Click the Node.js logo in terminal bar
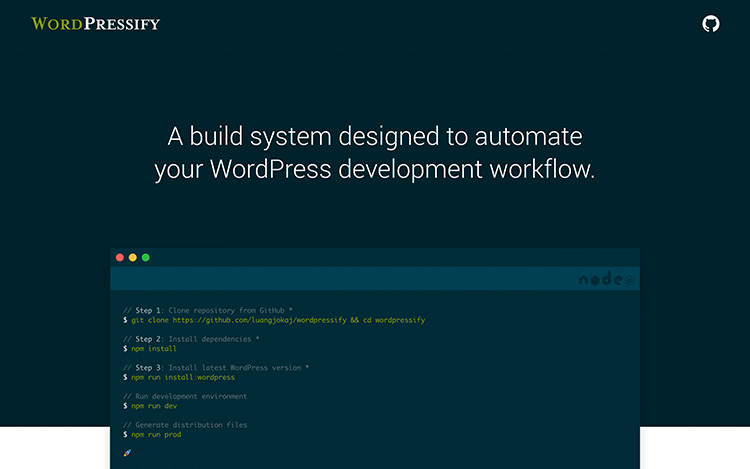Screen dimensions: 750x469 pos(606,281)
